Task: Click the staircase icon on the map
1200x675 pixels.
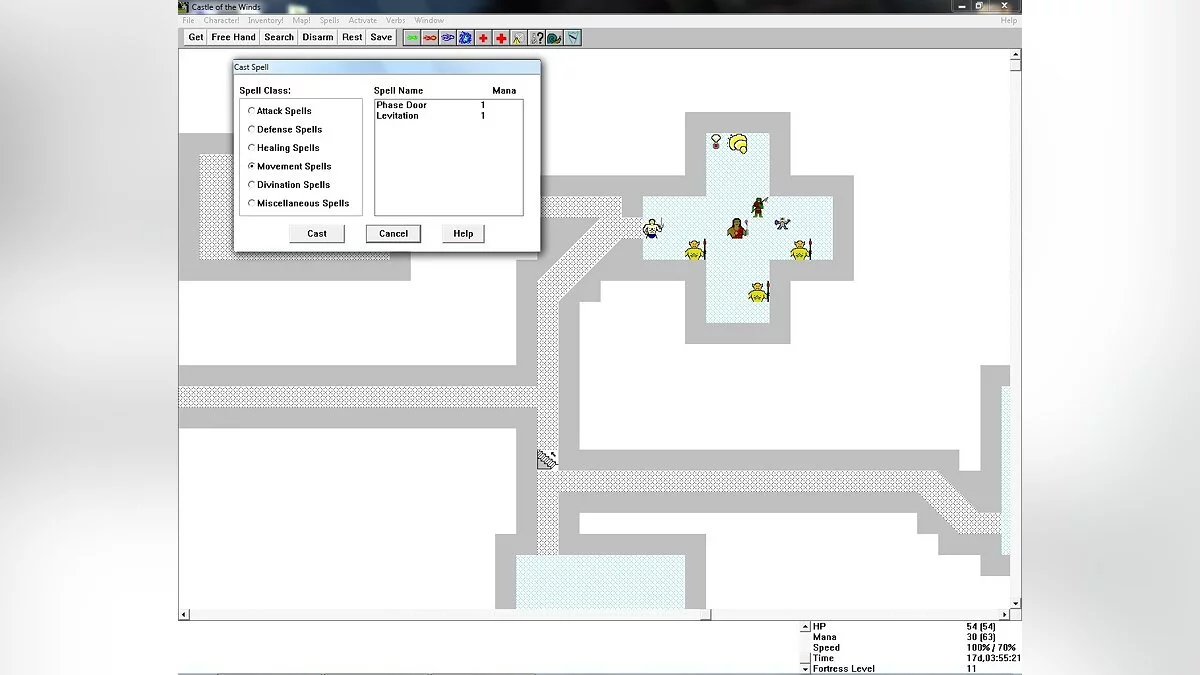Action: [x=546, y=459]
